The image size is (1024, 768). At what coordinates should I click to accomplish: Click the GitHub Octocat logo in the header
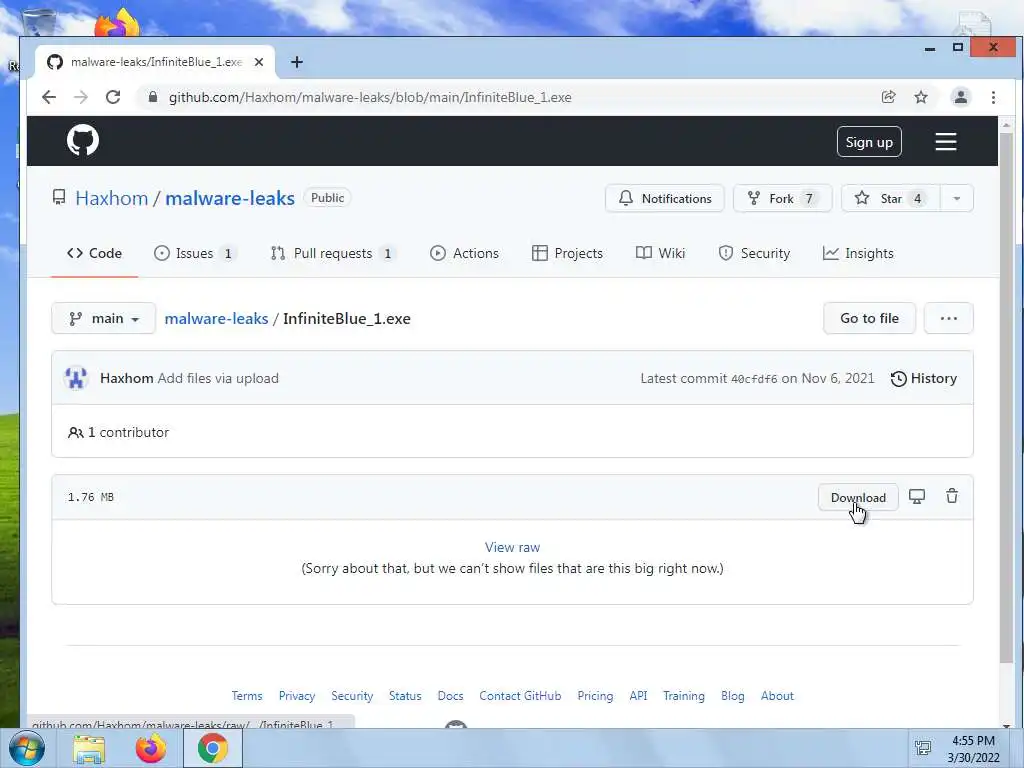(83, 140)
